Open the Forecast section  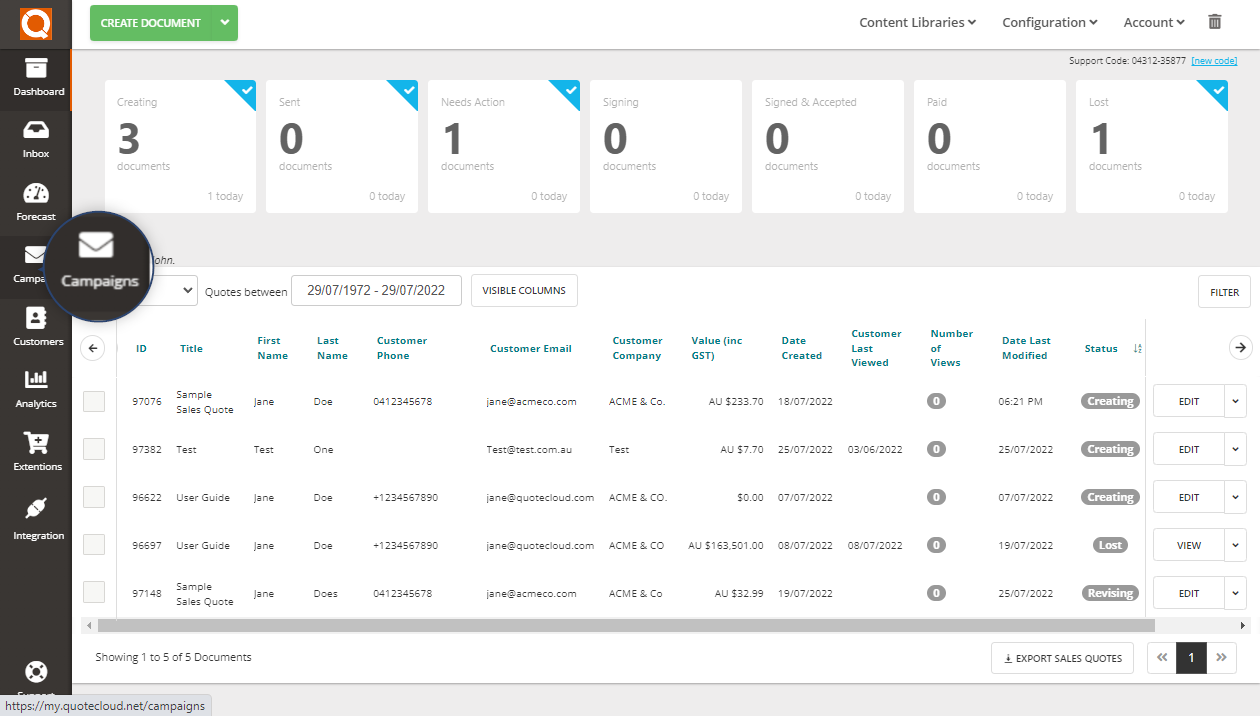pos(37,203)
